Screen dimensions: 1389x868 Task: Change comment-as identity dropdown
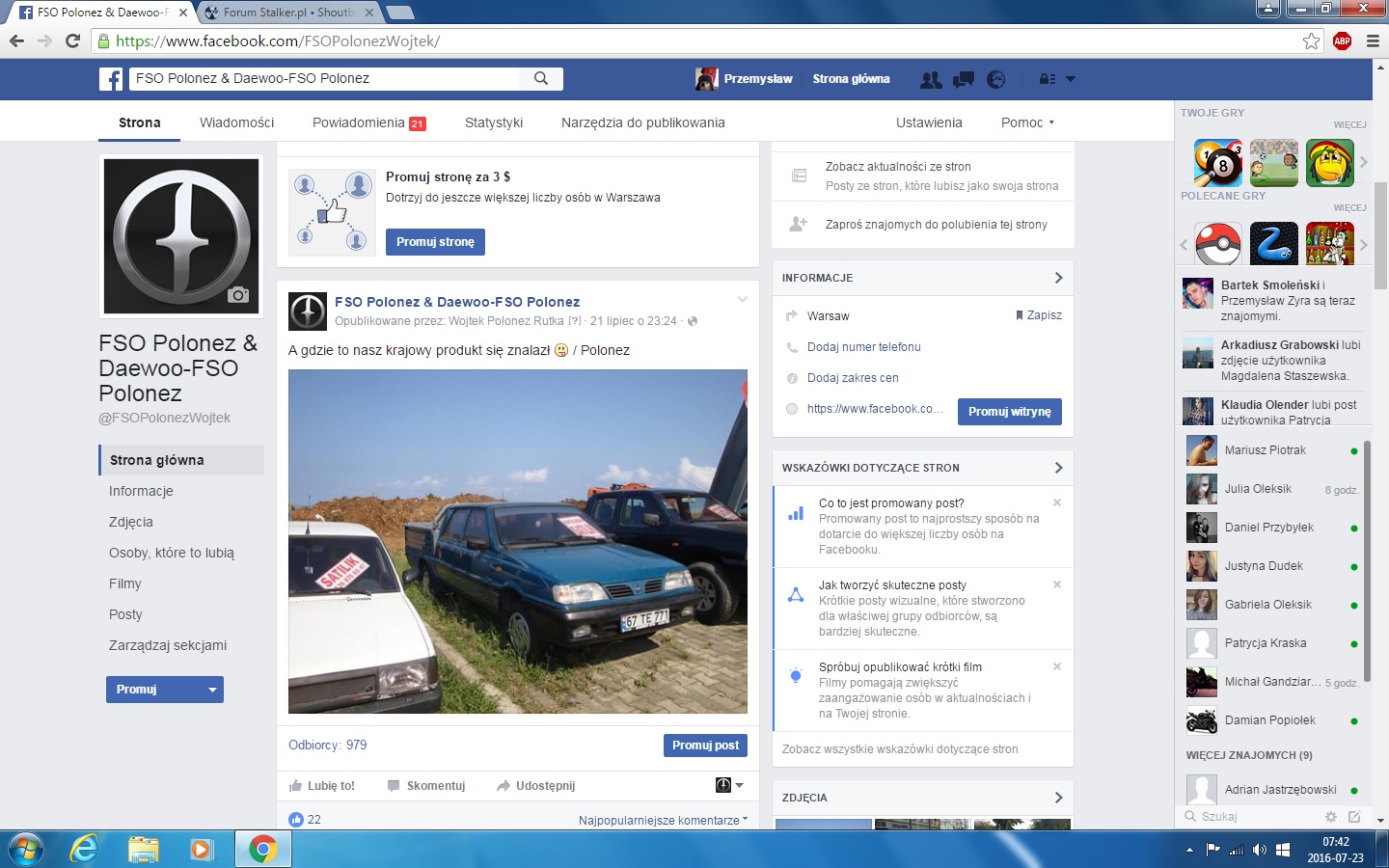(x=729, y=785)
